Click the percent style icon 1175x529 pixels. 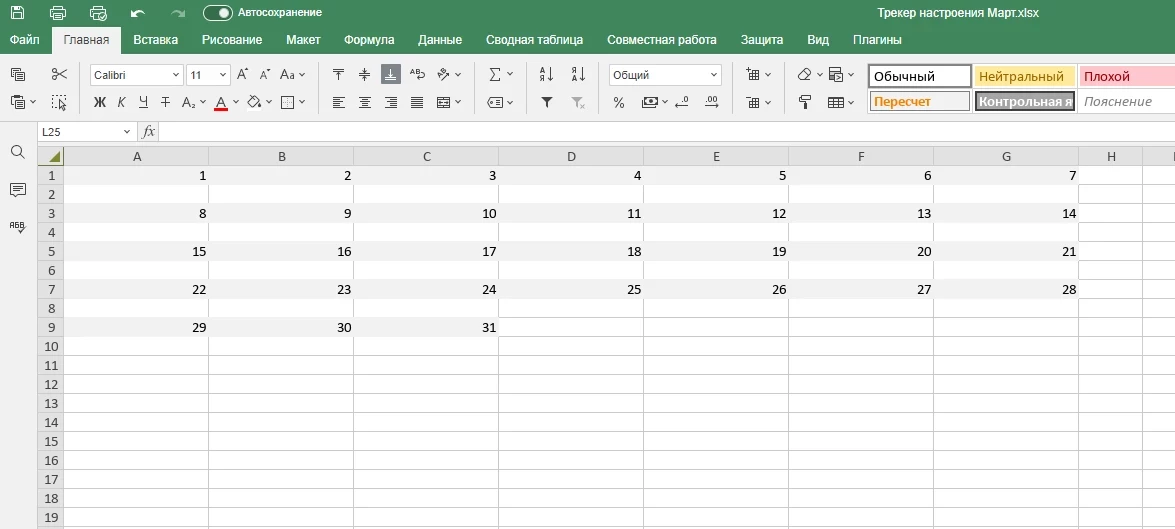point(618,102)
